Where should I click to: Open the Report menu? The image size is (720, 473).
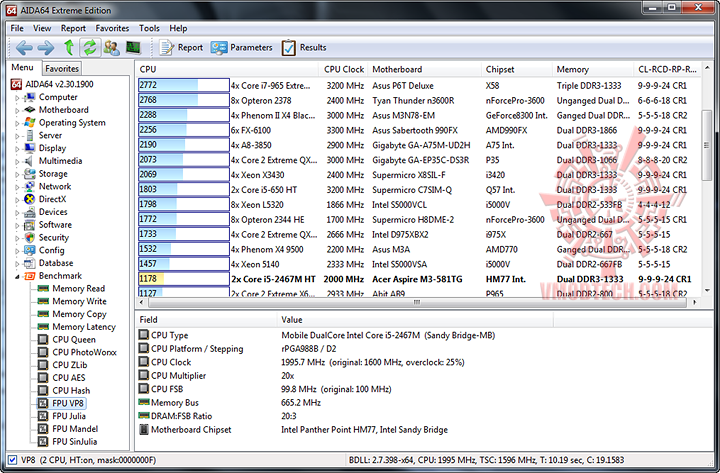pos(73,28)
